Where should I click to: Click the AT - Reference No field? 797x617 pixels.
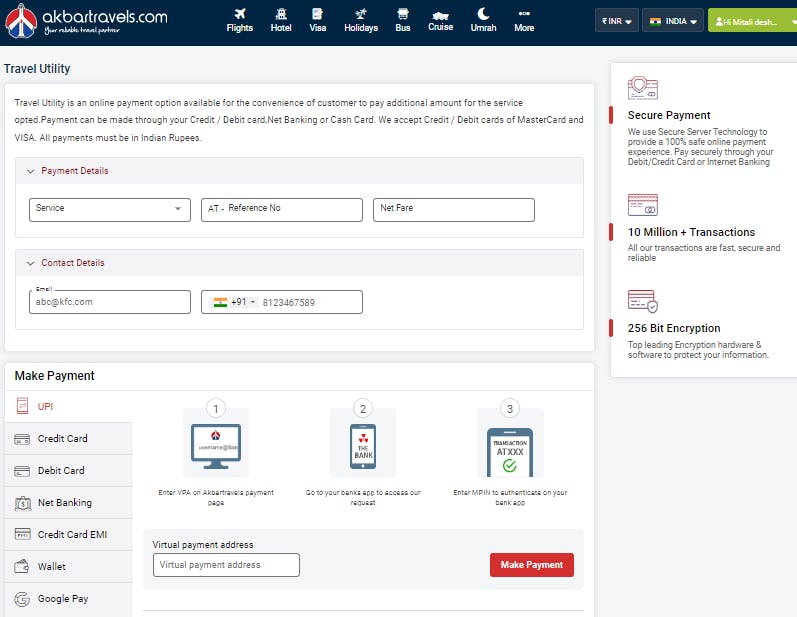pos(282,210)
